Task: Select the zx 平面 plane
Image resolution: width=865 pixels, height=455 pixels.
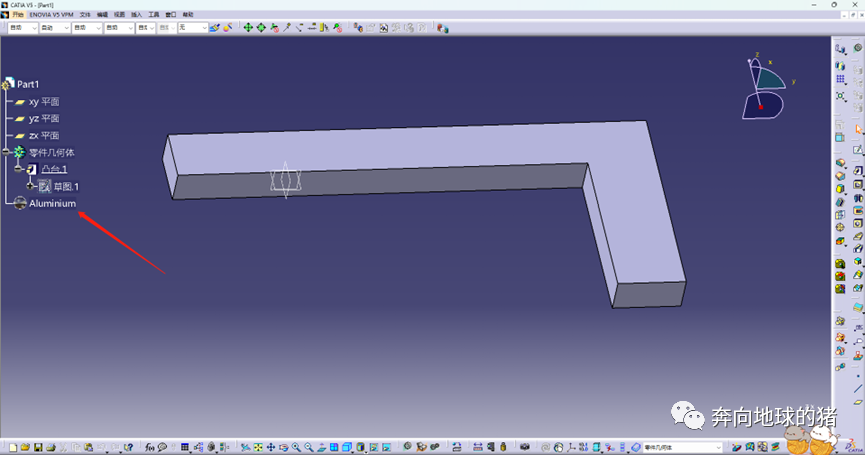Action: (x=44, y=136)
